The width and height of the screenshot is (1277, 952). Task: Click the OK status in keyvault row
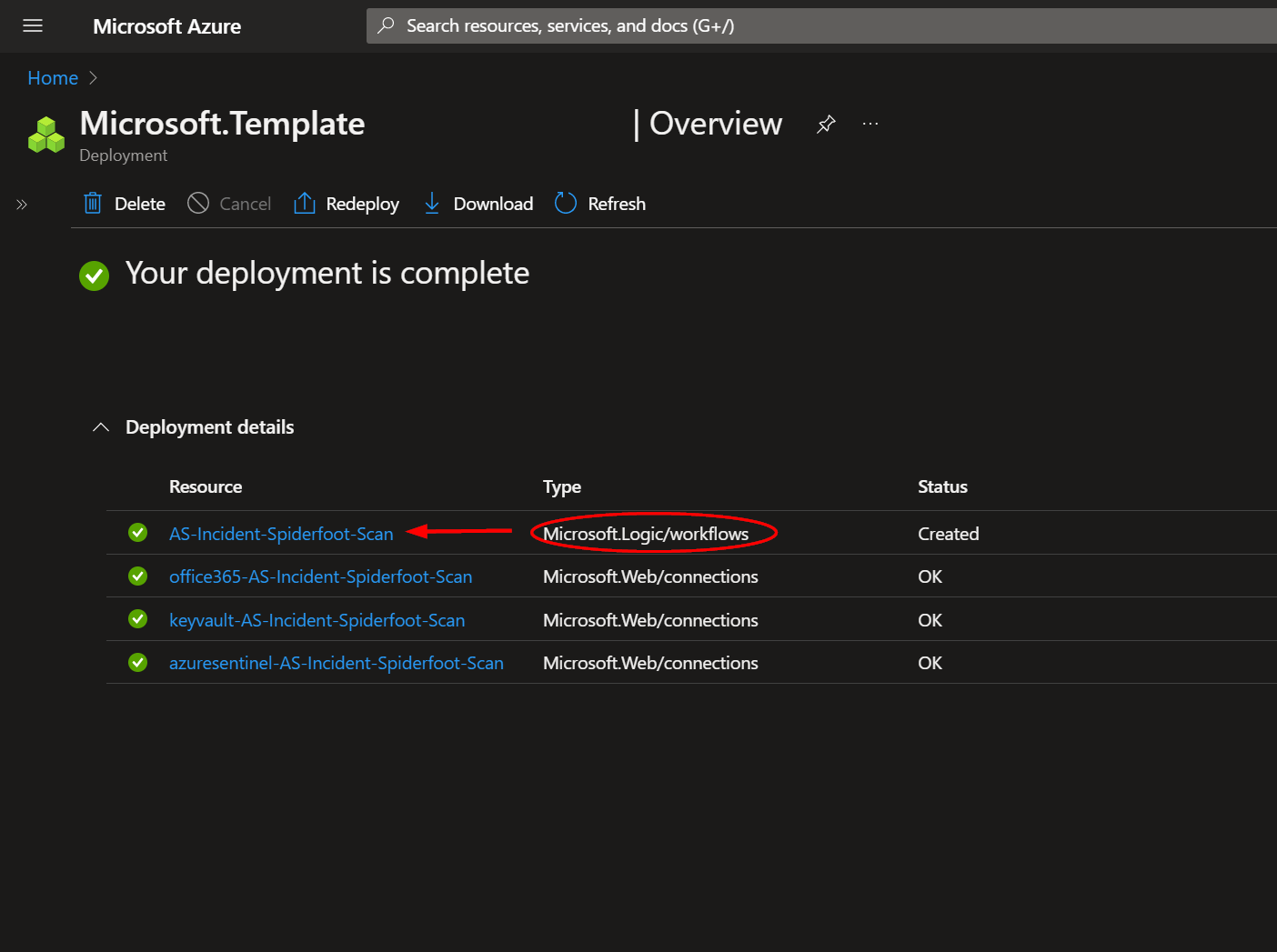pyautogui.click(x=930, y=620)
